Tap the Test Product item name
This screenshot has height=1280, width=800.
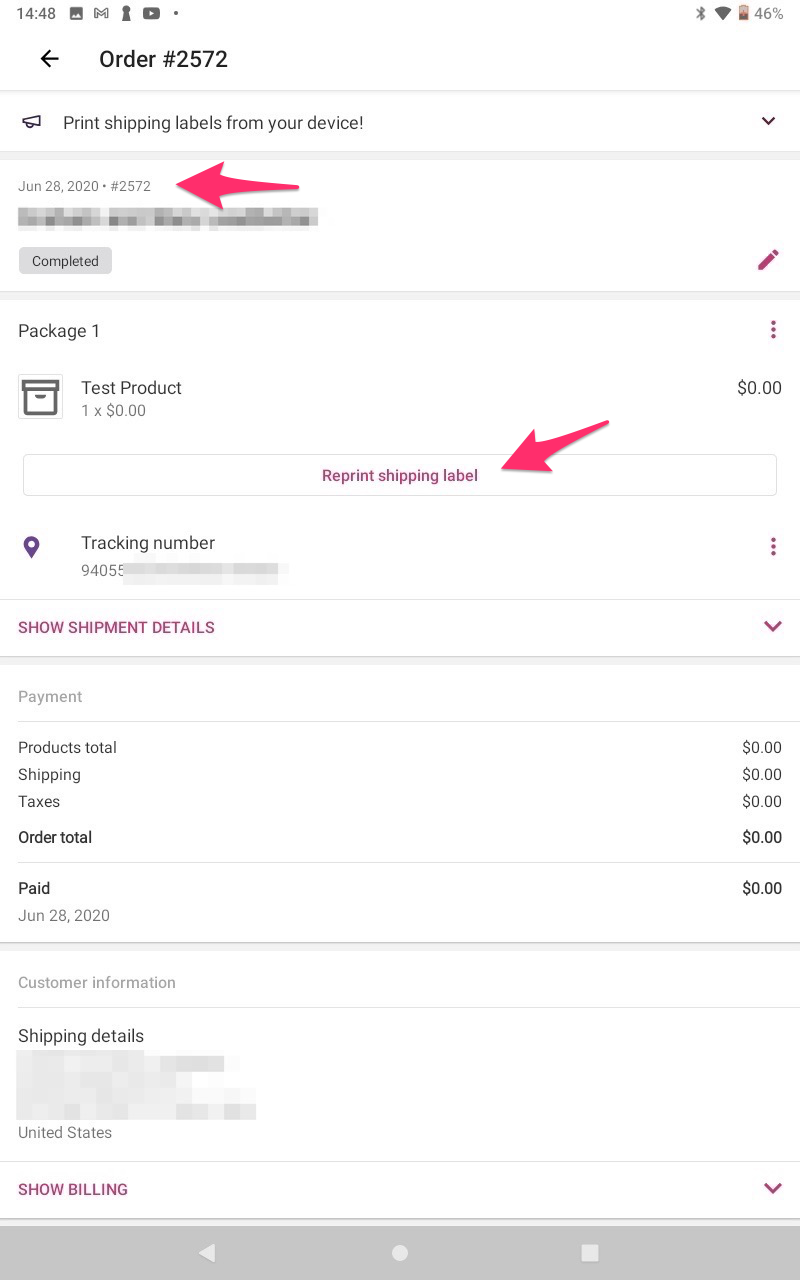click(131, 388)
